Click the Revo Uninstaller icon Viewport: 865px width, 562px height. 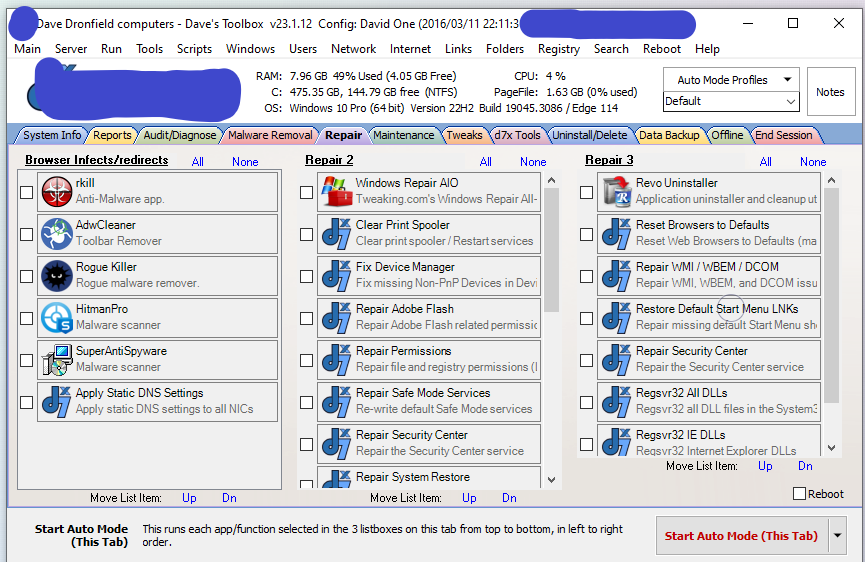pyautogui.click(x=617, y=191)
